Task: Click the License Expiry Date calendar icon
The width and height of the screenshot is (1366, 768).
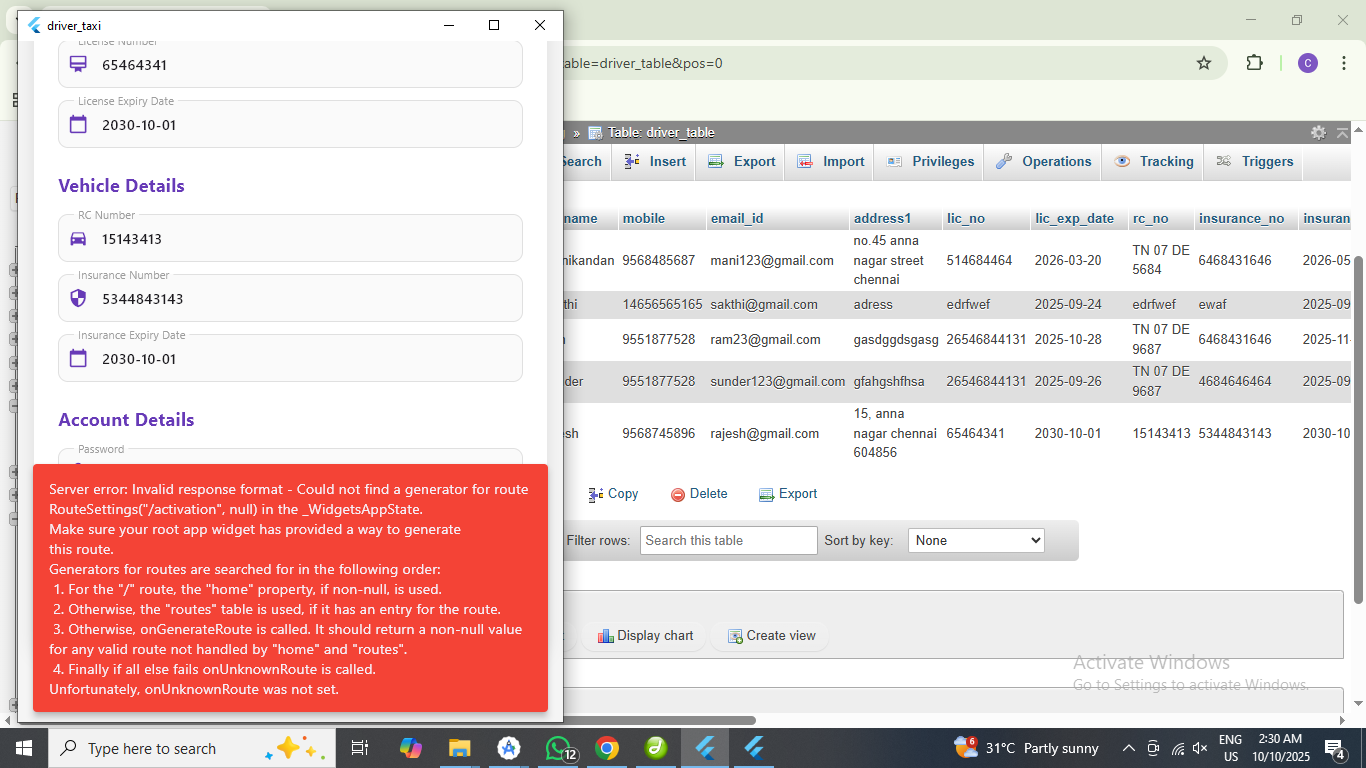Action: click(x=78, y=125)
